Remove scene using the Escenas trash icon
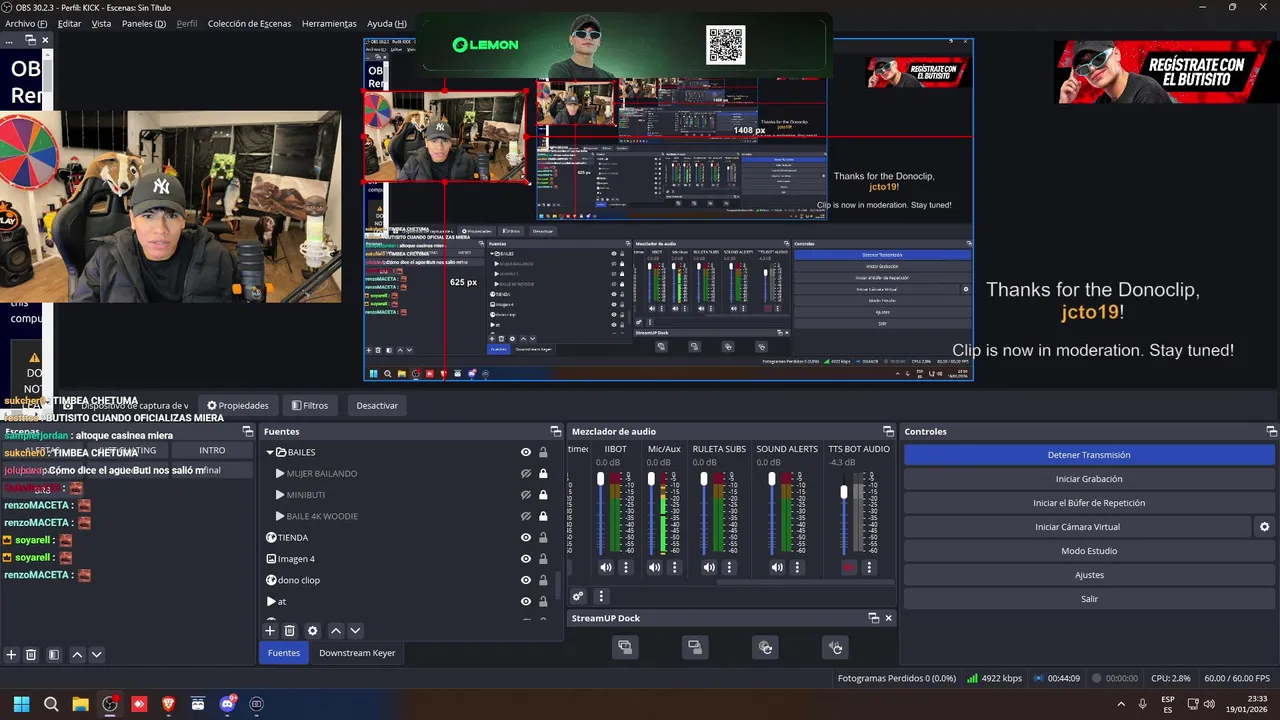This screenshot has width=1280, height=720. [31, 655]
